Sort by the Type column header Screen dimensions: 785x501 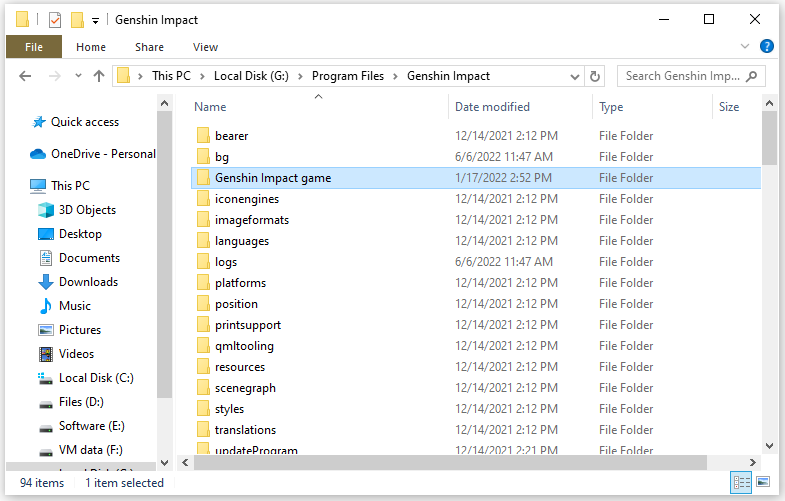click(611, 107)
